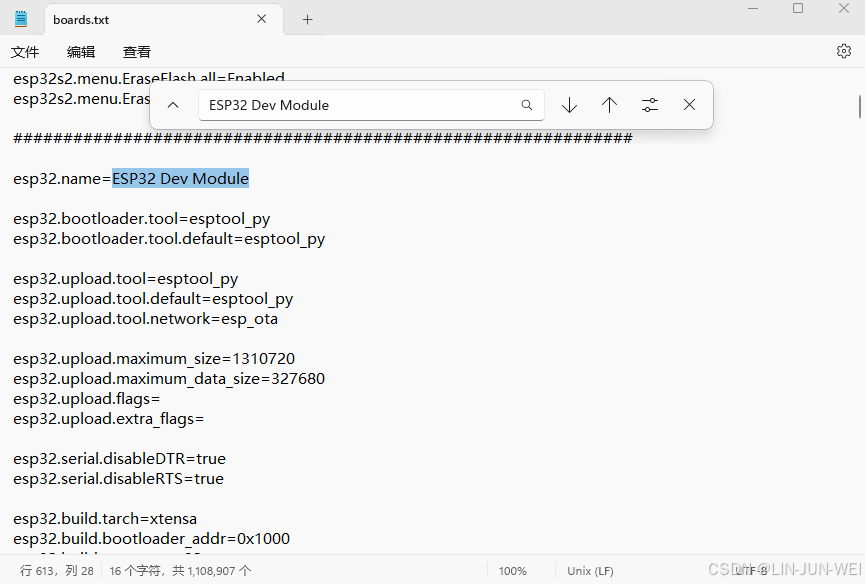Click line esp32.upload.tool.default=esptool_py
Viewport: 865px width, 584px height.
pos(153,299)
